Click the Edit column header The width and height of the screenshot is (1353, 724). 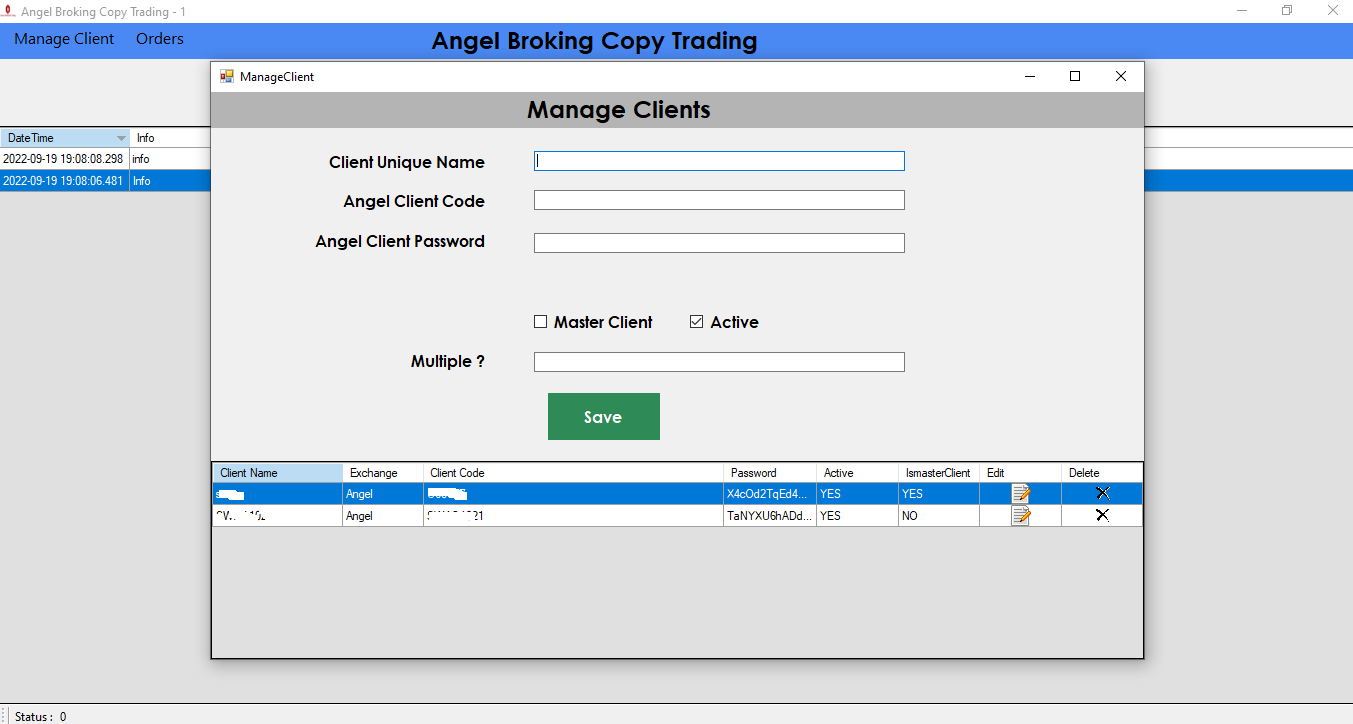tap(1020, 473)
